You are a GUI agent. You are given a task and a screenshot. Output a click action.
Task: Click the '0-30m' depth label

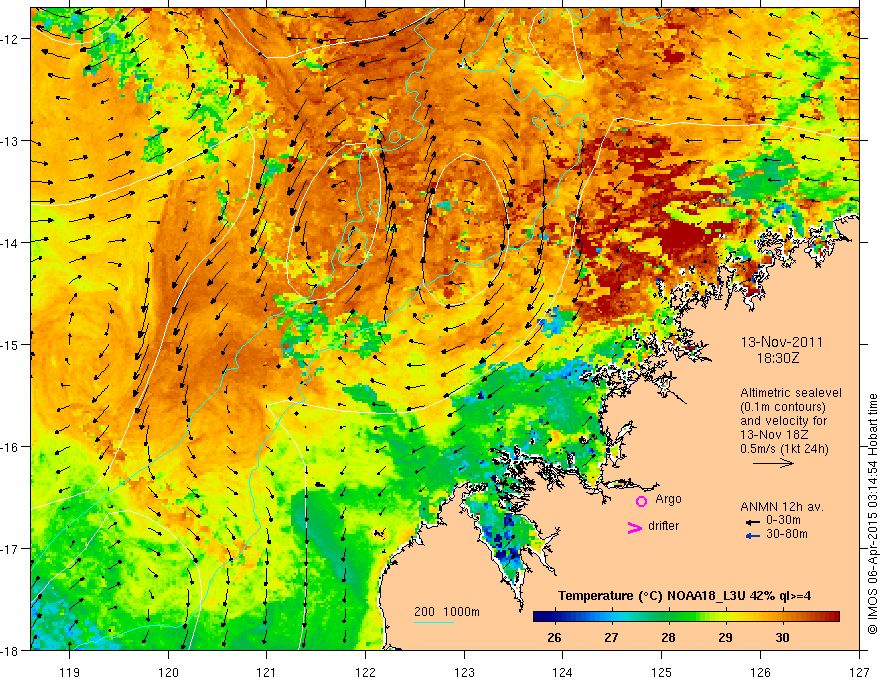coord(783,520)
